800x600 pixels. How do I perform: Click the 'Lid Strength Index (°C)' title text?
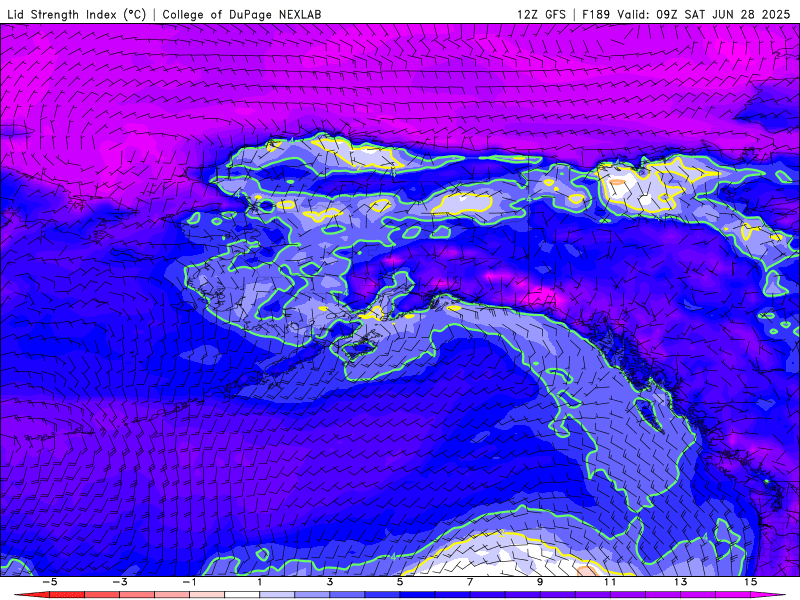pyautogui.click(x=77, y=15)
